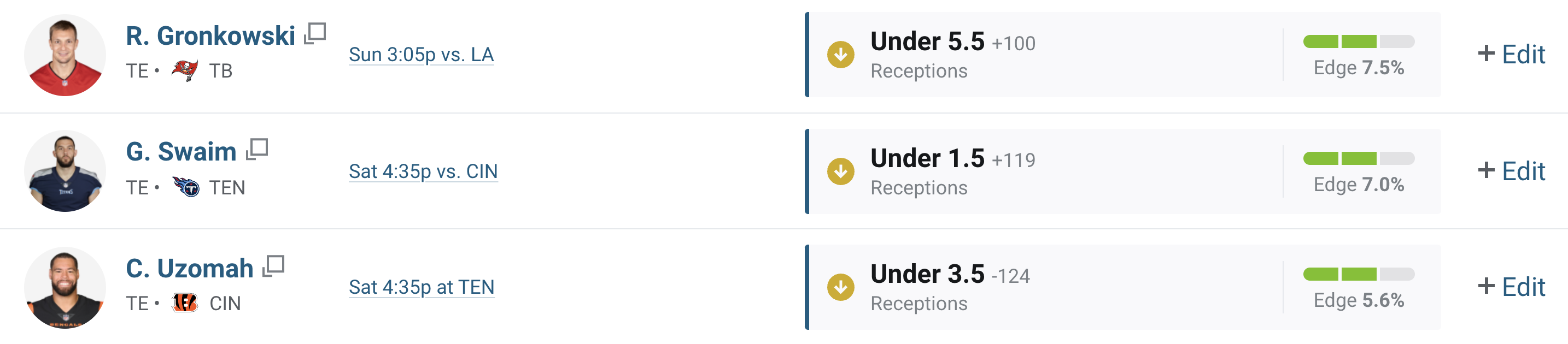This screenshot has width=1568, height=344.
Task: Click the Tennessee Titans team logo
Action: [186, 187]
